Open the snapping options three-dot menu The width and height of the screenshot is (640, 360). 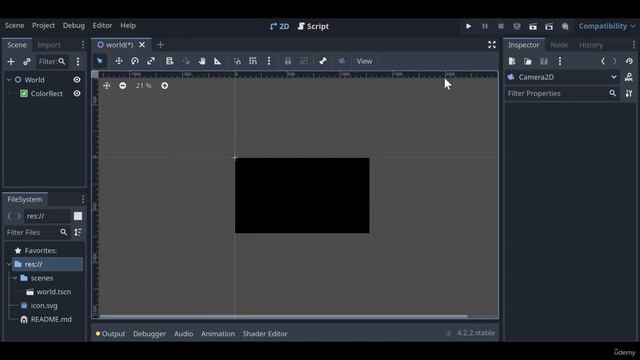269,61
